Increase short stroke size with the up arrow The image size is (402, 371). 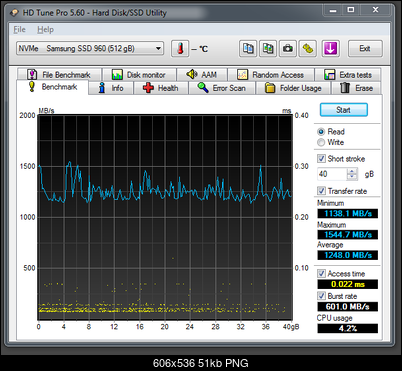[x=352, y=171]
